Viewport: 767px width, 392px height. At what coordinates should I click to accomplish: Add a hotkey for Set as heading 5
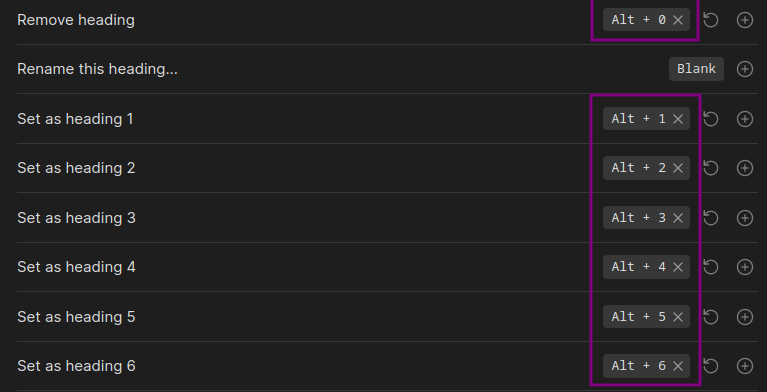(x=744, y=317)
